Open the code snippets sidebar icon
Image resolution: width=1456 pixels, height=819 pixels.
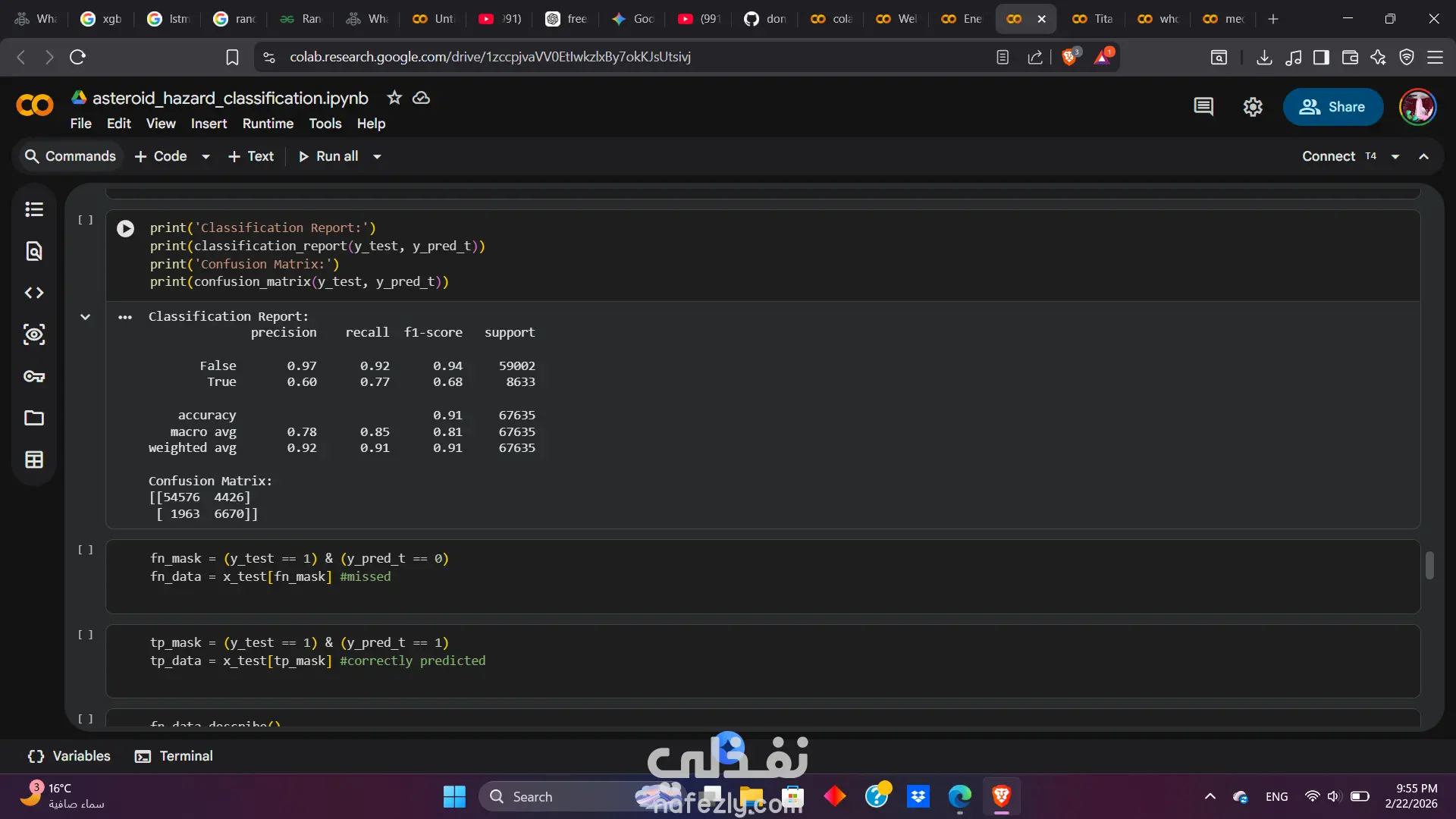pyautogui.click(x=34, y=293)
